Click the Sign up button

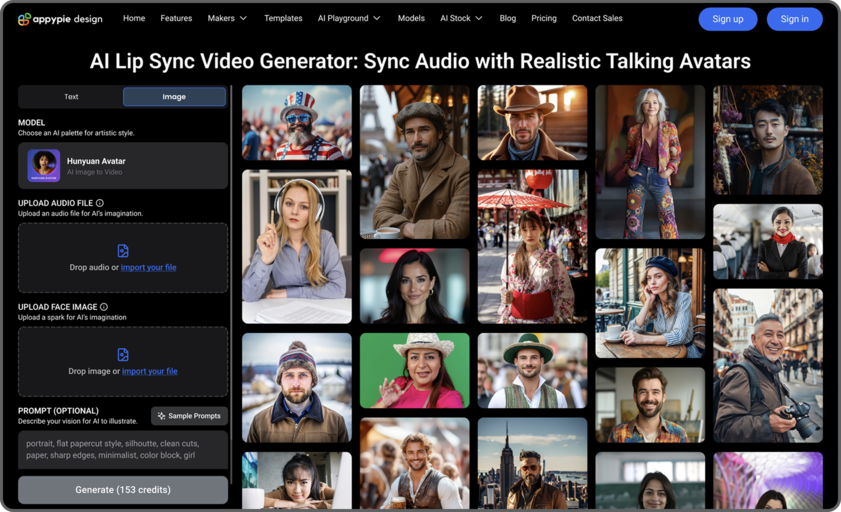point(728,19)
